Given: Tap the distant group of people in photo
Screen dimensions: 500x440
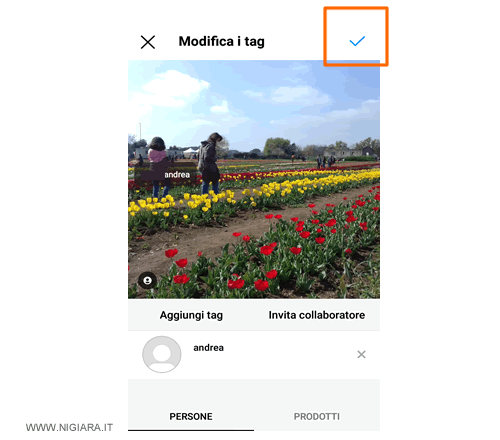Looking at the screenshot, I should point(326,162).
